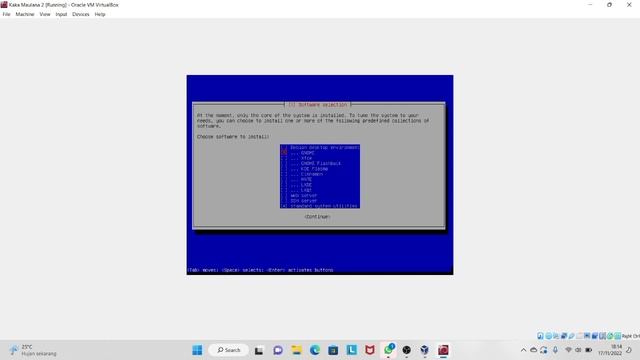Click the VirtualBox recording status indicator
640x360 pixels.
(x=595, y=336)
